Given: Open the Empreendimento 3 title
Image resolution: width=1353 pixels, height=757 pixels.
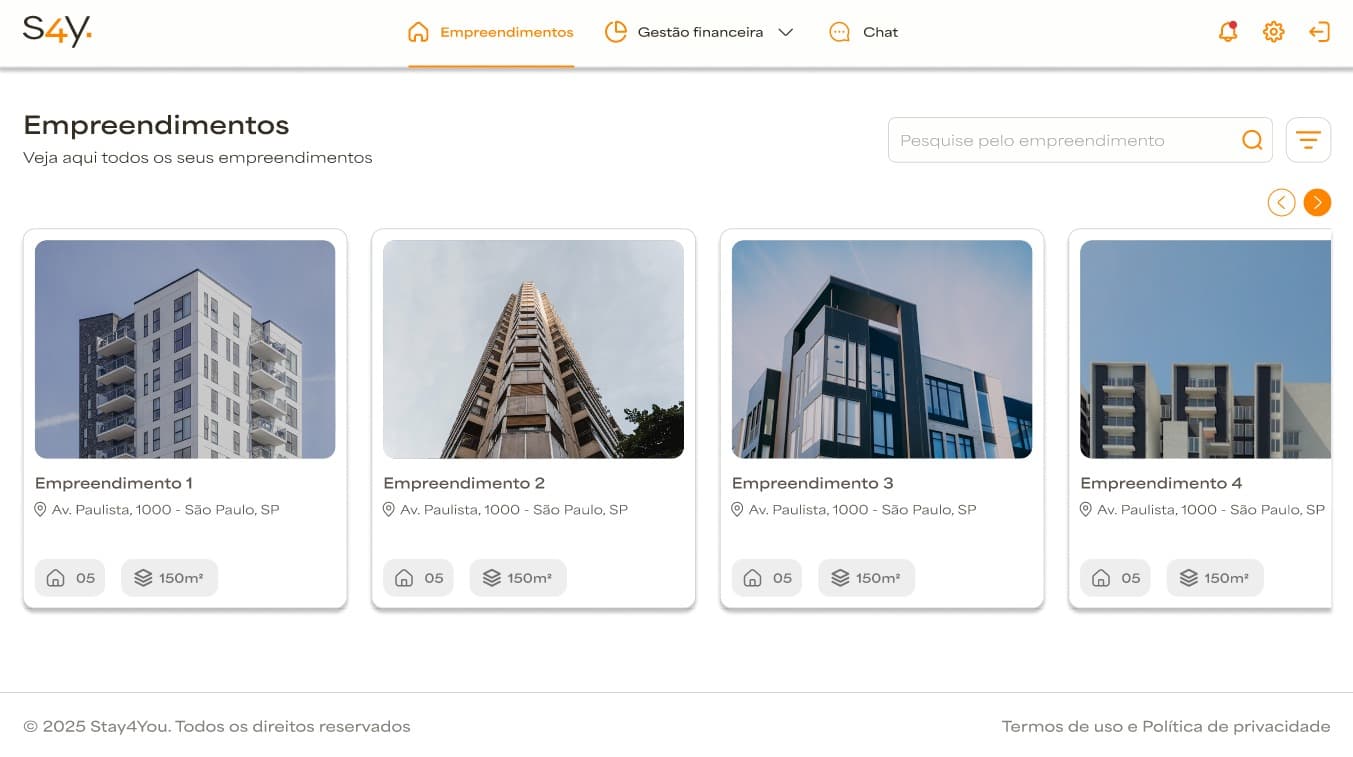Looking at the screenshot, I should [x=812, y=483].
